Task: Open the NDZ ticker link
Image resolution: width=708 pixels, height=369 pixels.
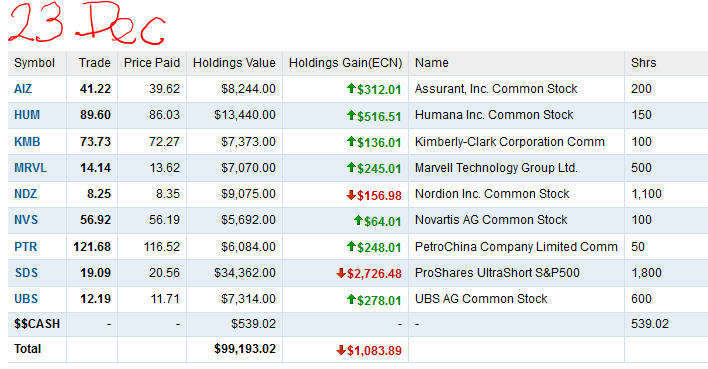Action: [26, 194]
